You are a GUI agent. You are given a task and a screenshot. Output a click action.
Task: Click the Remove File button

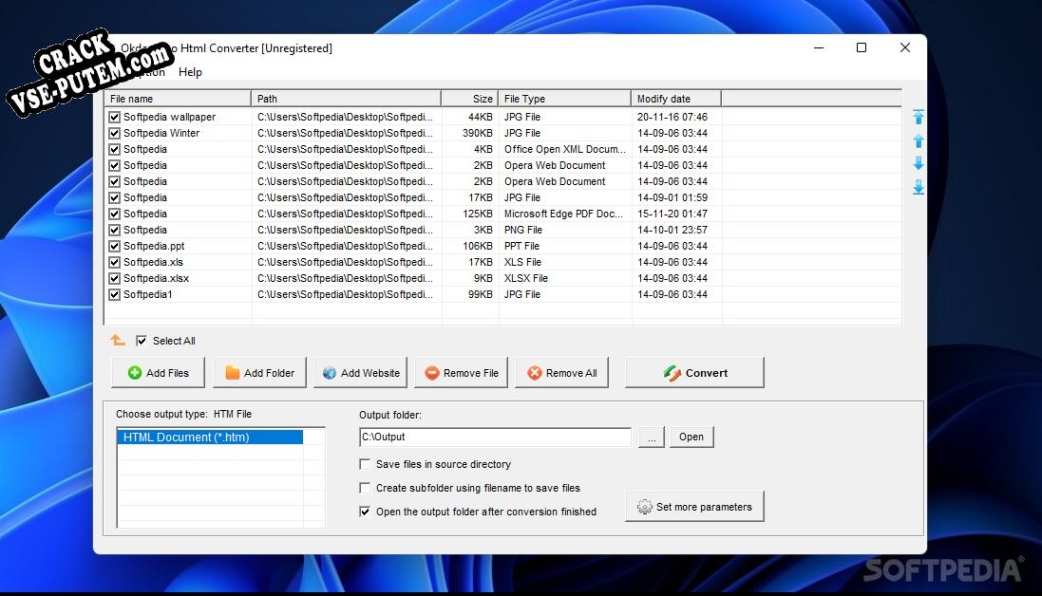[461, 373]
